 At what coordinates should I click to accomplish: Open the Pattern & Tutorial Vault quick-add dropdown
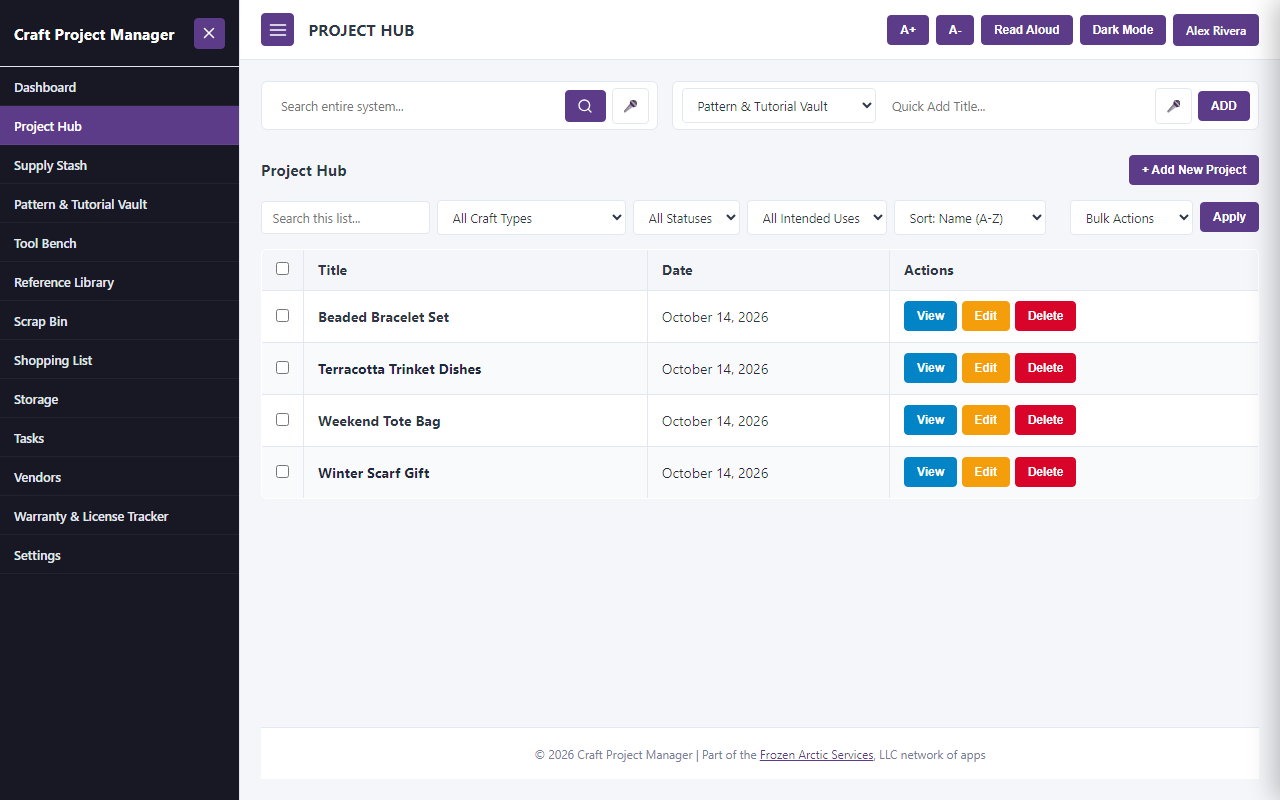tap(779, 106)
